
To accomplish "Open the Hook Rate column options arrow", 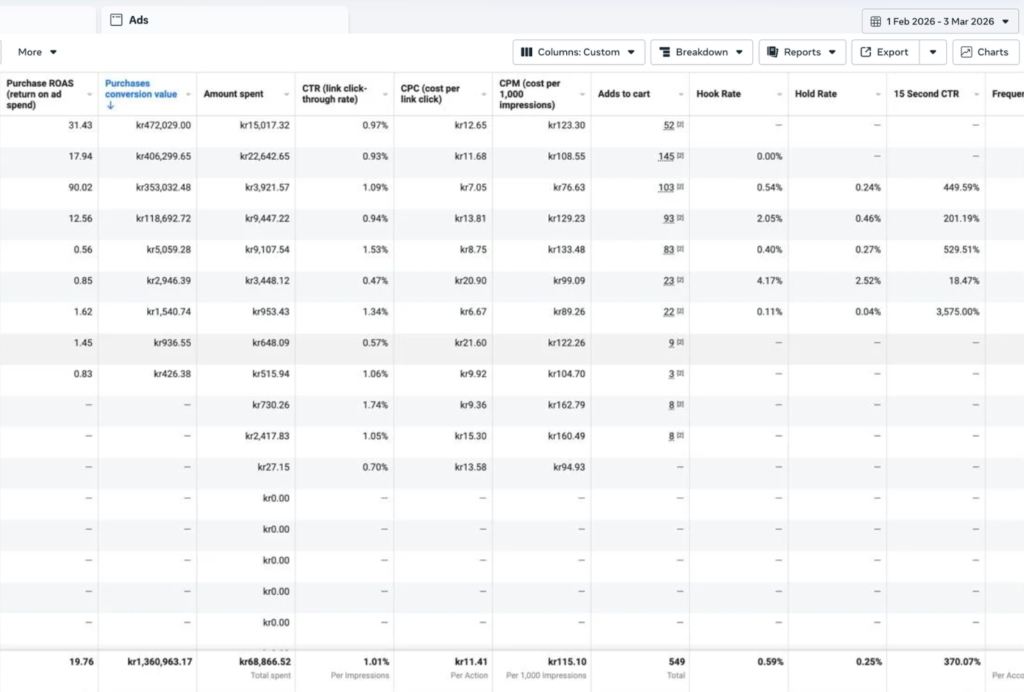I will point(779,94).
